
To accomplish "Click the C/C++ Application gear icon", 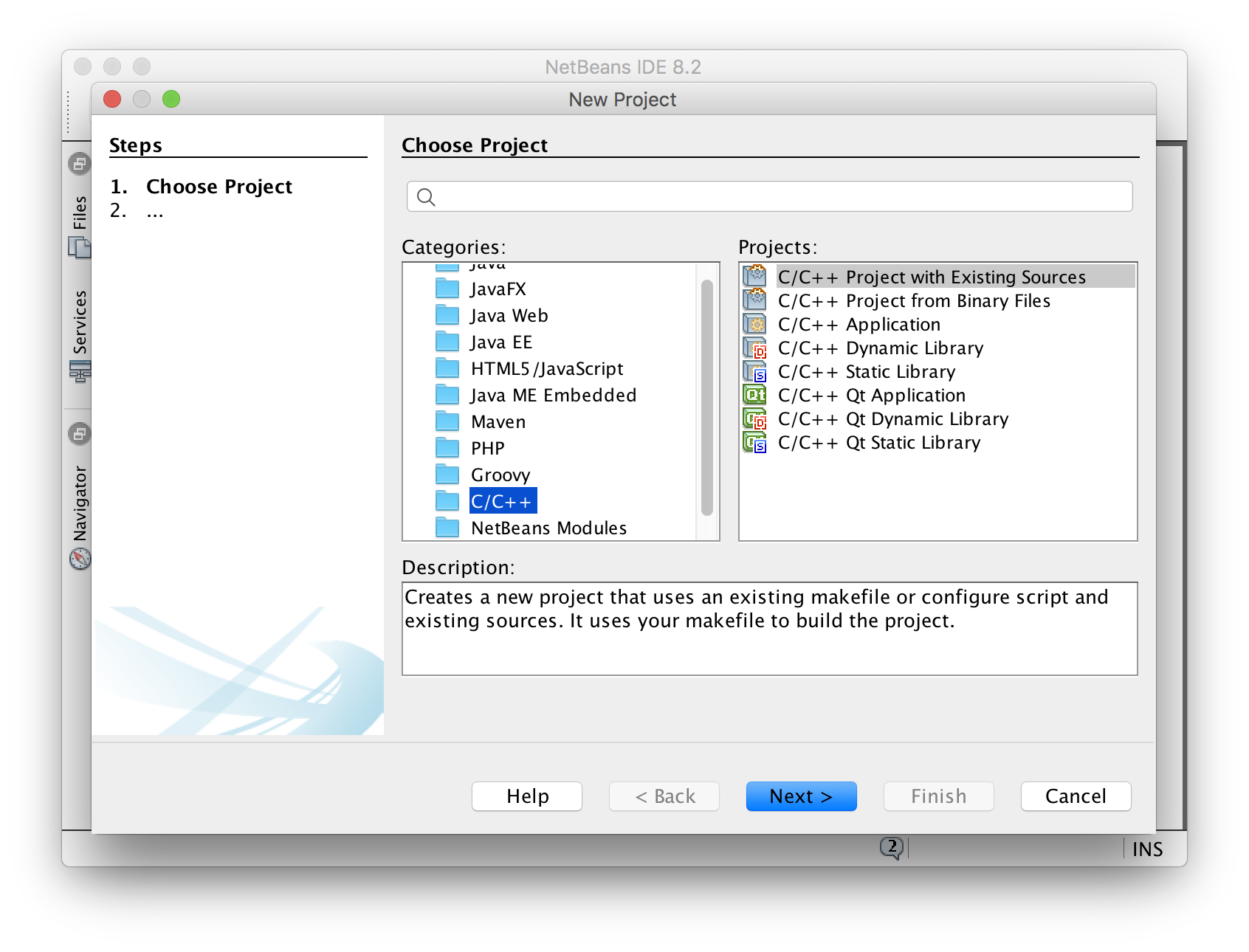I will coord(754,324).
